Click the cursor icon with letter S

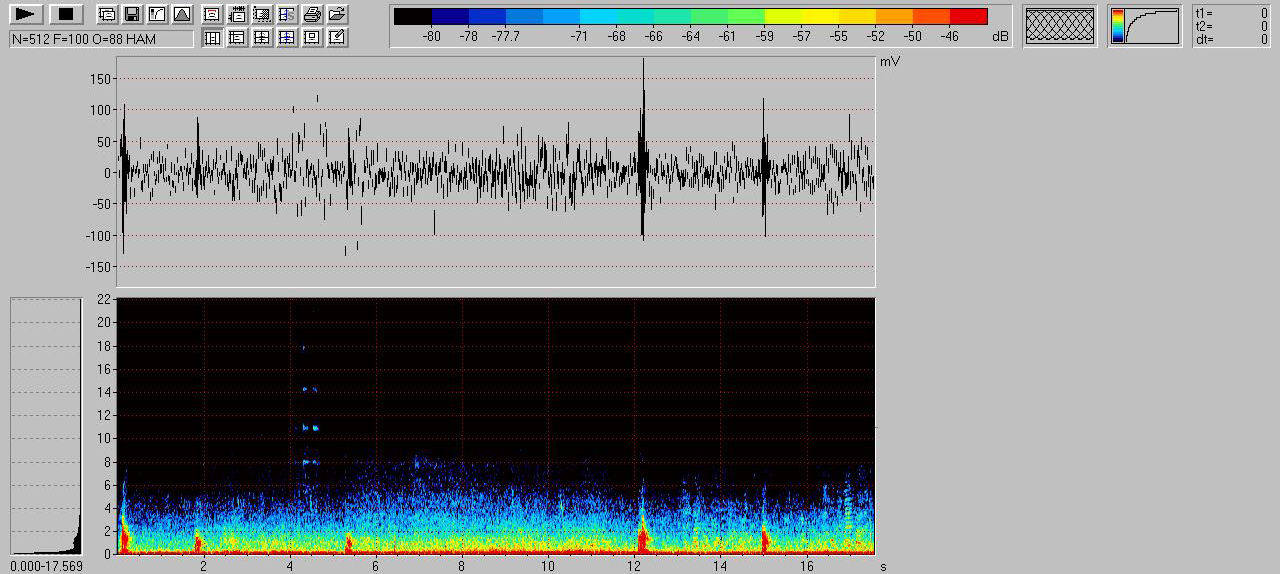point(287,14)
